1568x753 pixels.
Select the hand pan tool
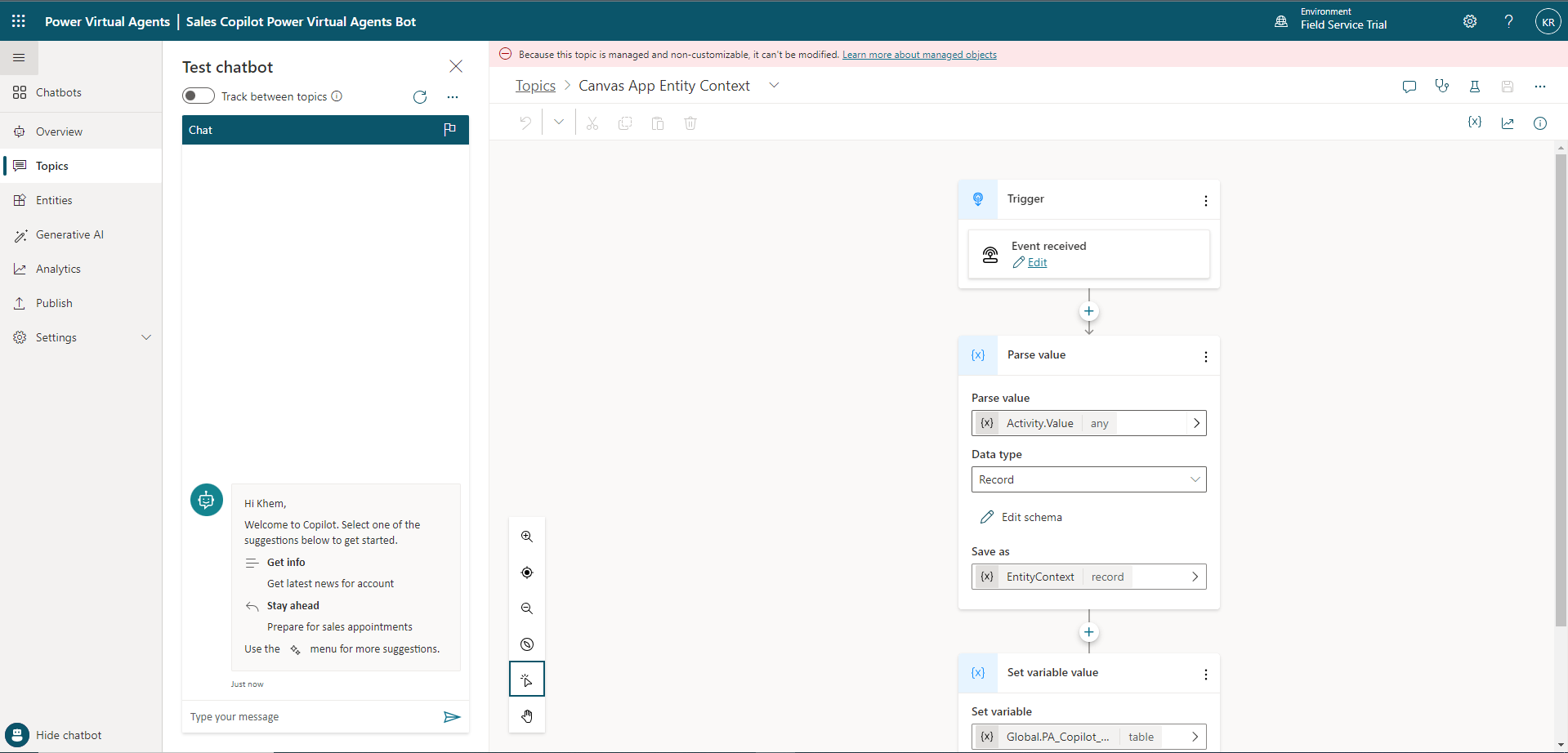pyautogui.click(x=527, y=716)
